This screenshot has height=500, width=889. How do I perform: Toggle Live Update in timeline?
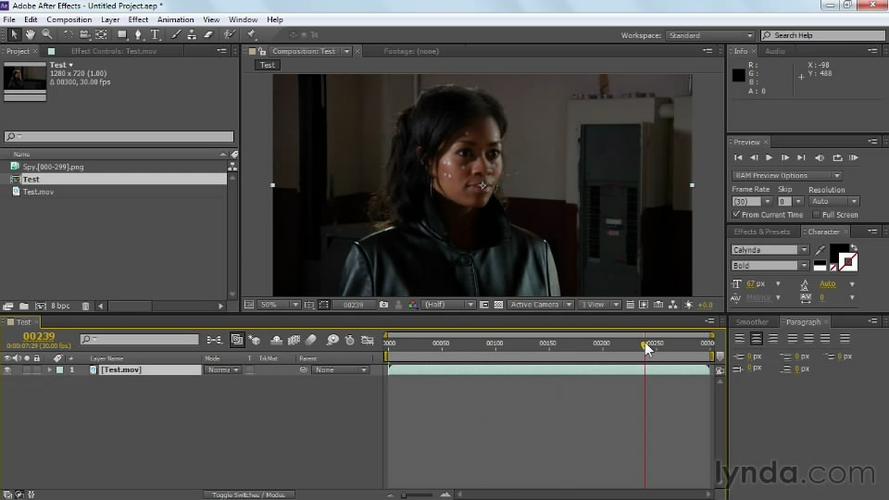pyautogui.click(x=237, y=340)
